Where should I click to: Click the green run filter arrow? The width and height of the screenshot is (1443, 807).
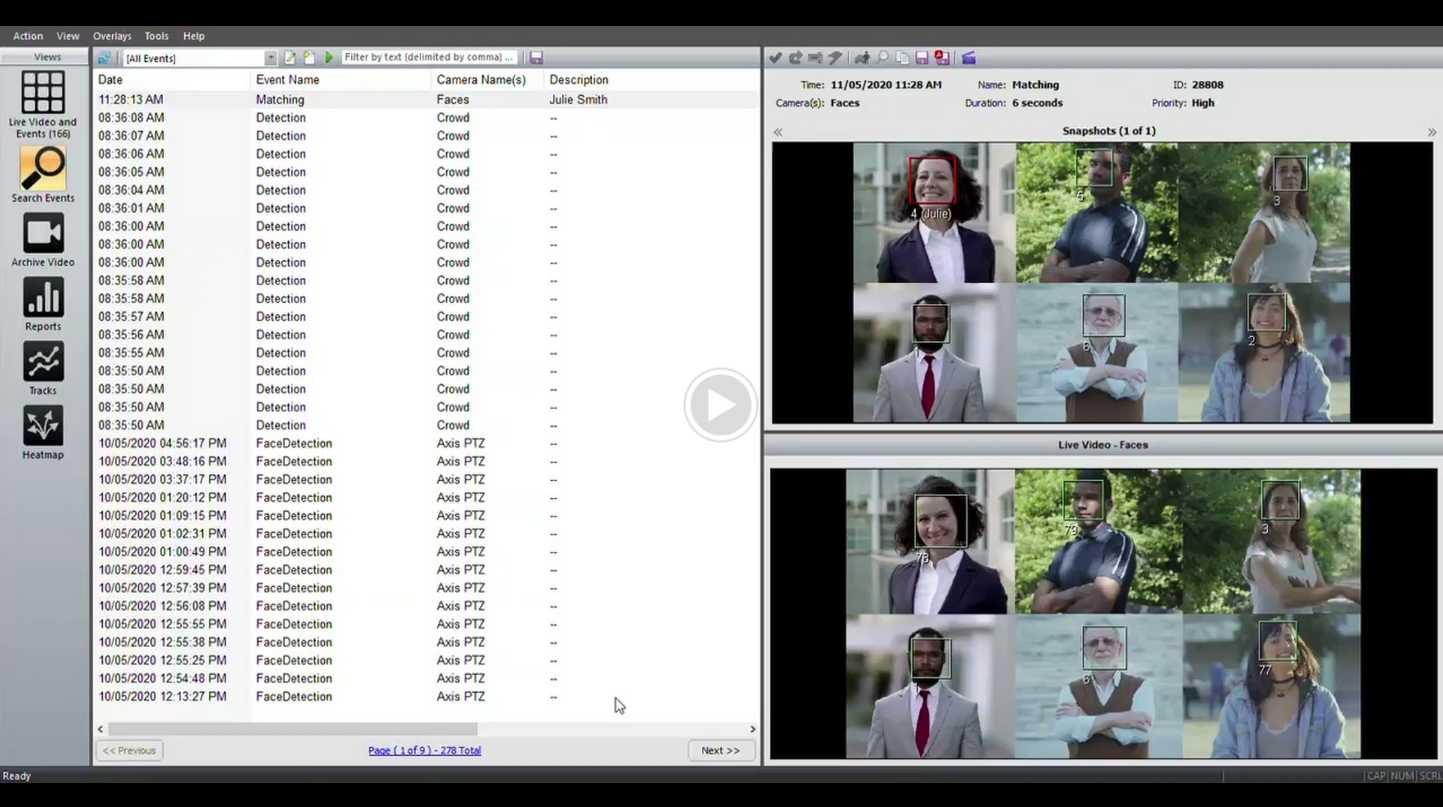point(329,58)
